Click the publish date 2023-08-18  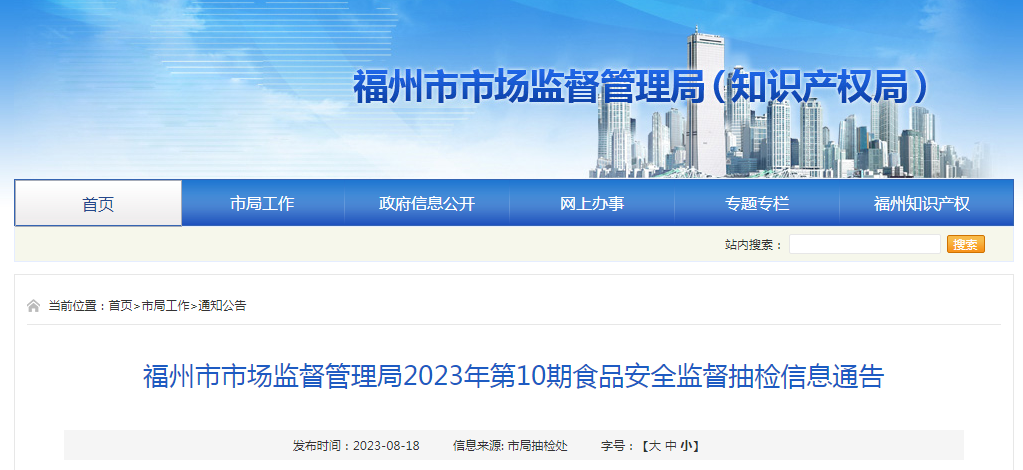pos(386,446)
